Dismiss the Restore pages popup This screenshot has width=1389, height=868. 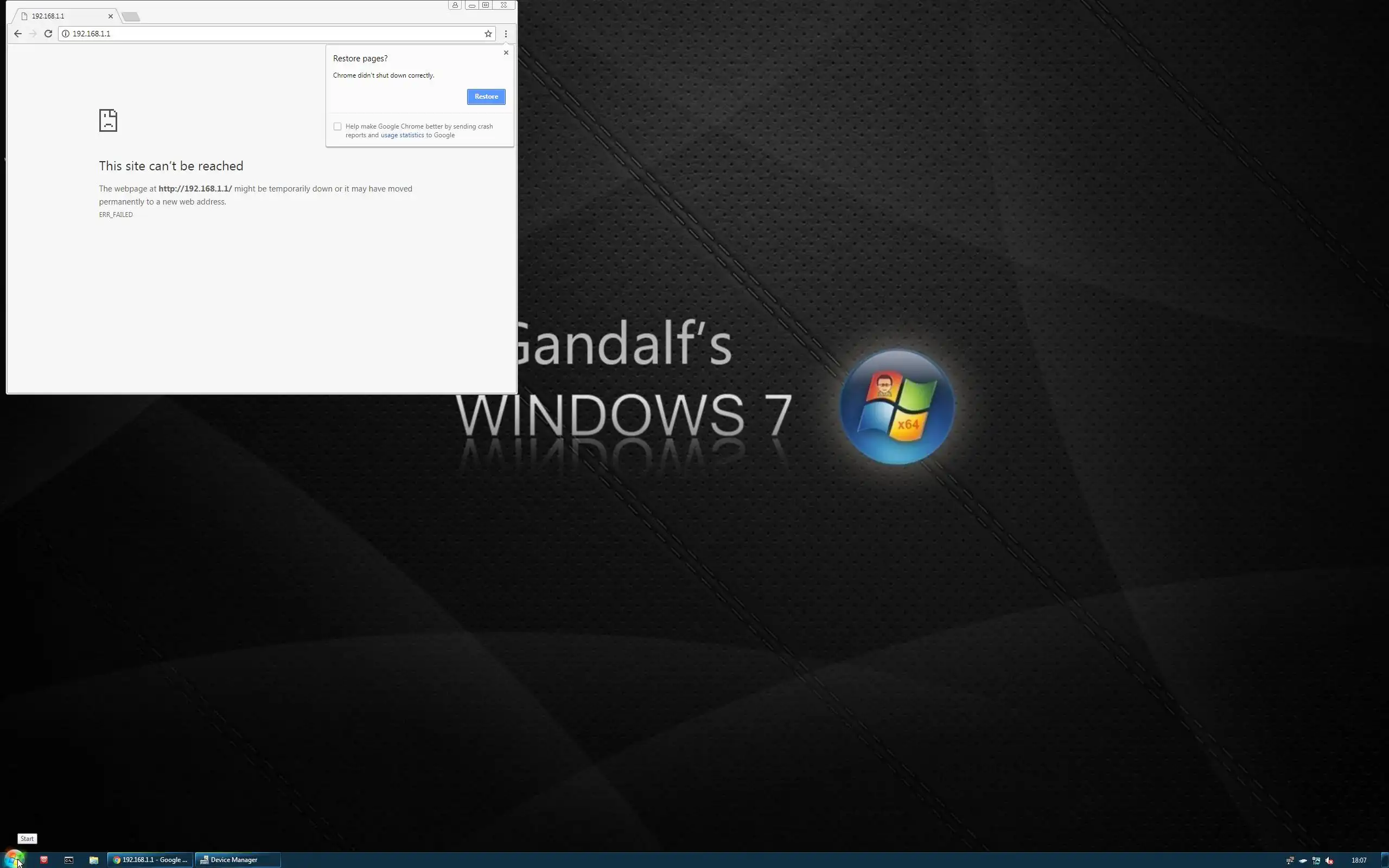506,53
